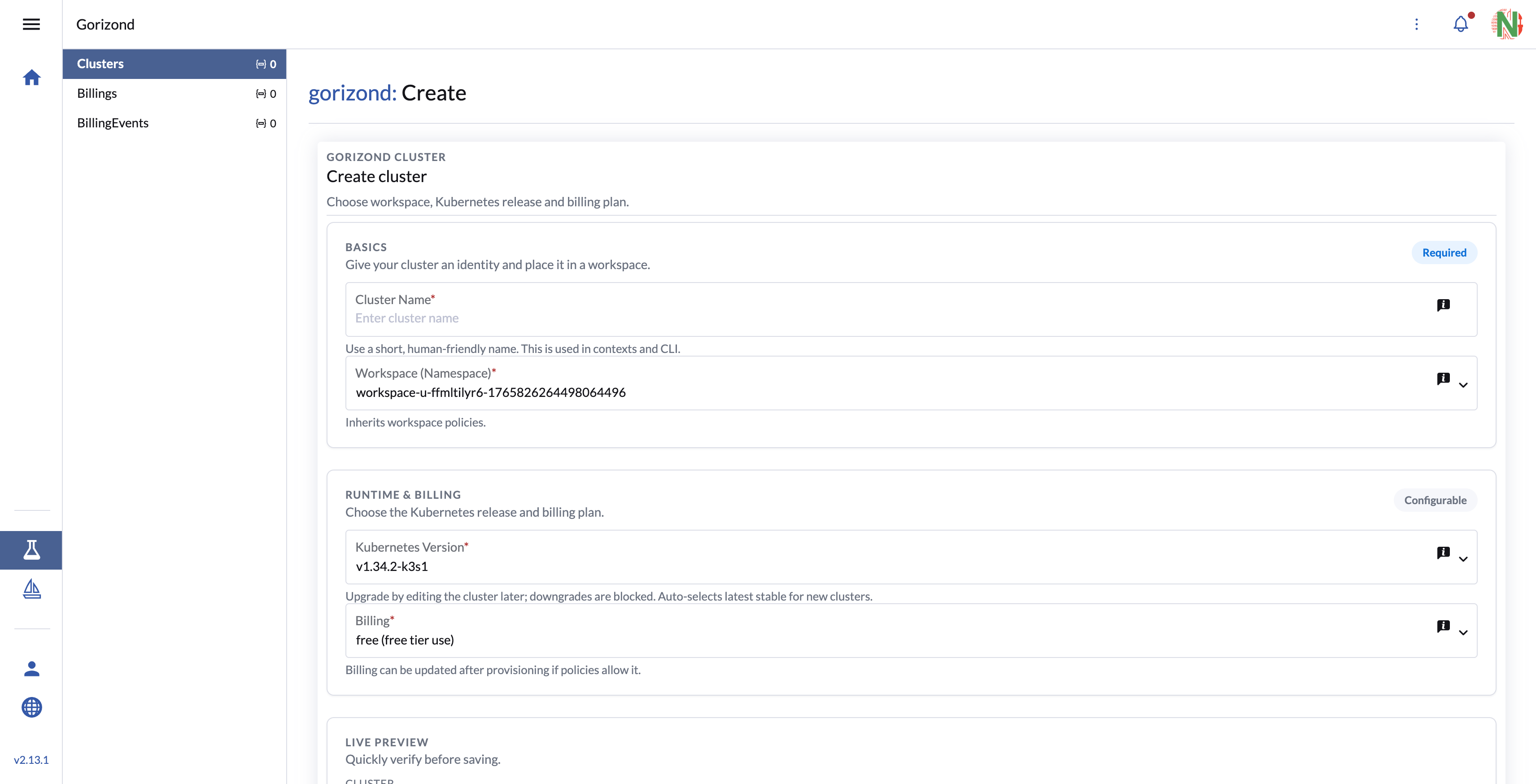Image resolution: width=1536 pixels, height=784 pixels.
Task: Expand the Workspace (Namespace) dropdown
Action: (1464, 385)
